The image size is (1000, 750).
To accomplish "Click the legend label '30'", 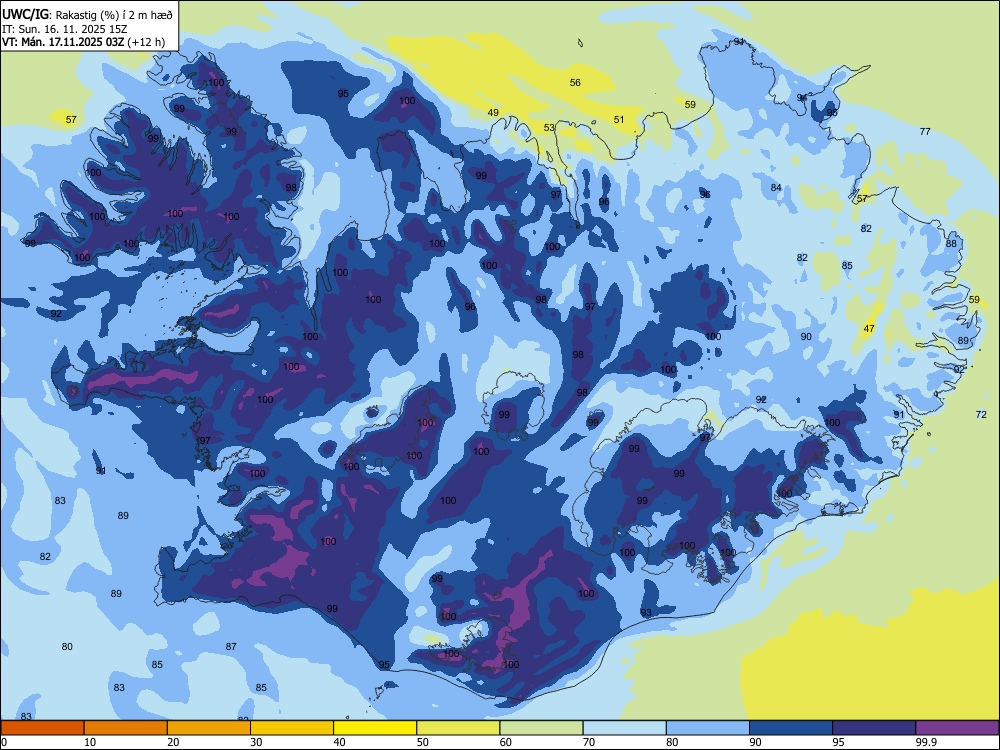I will coord(256,742).
